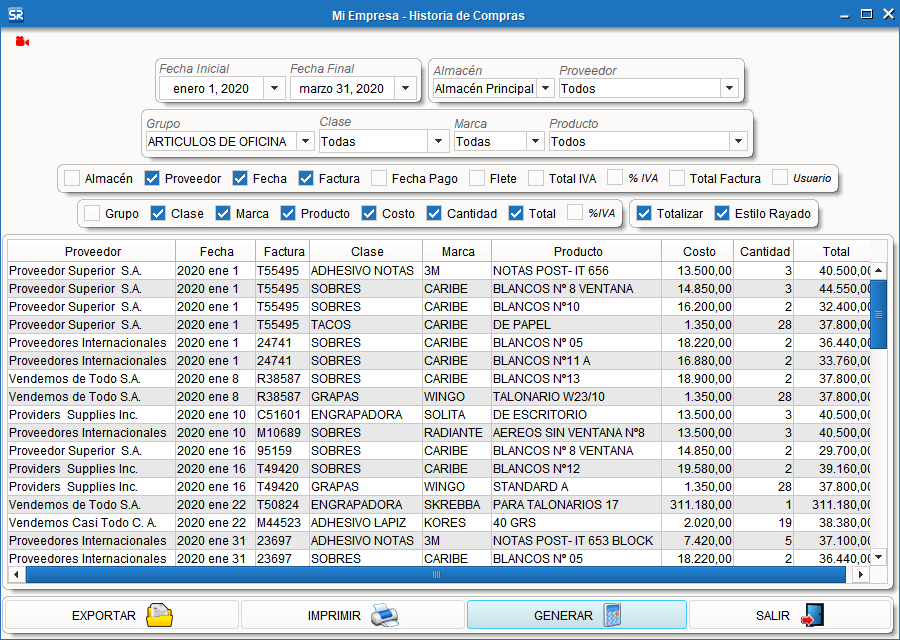Screen dimensions: 900x640
Task: Click the vertical scrollbar down arrow
Action: (x=879, y=557)
